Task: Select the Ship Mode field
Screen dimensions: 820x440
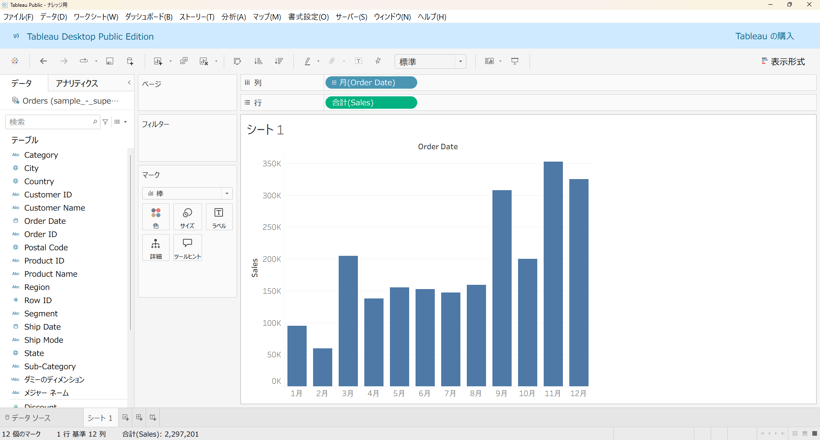Action: pos(43,340)
